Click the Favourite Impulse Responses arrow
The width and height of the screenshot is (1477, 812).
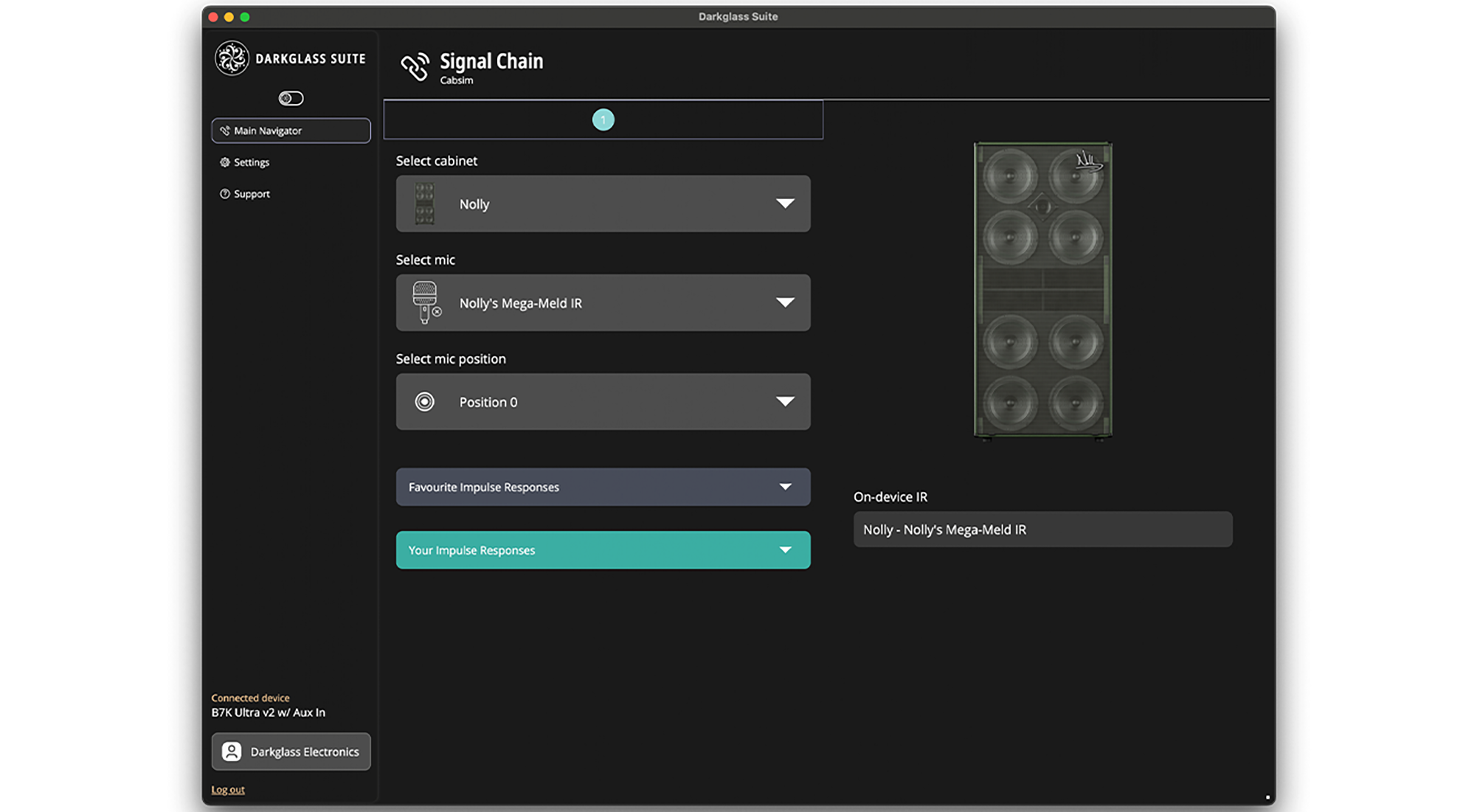point(785,487)
